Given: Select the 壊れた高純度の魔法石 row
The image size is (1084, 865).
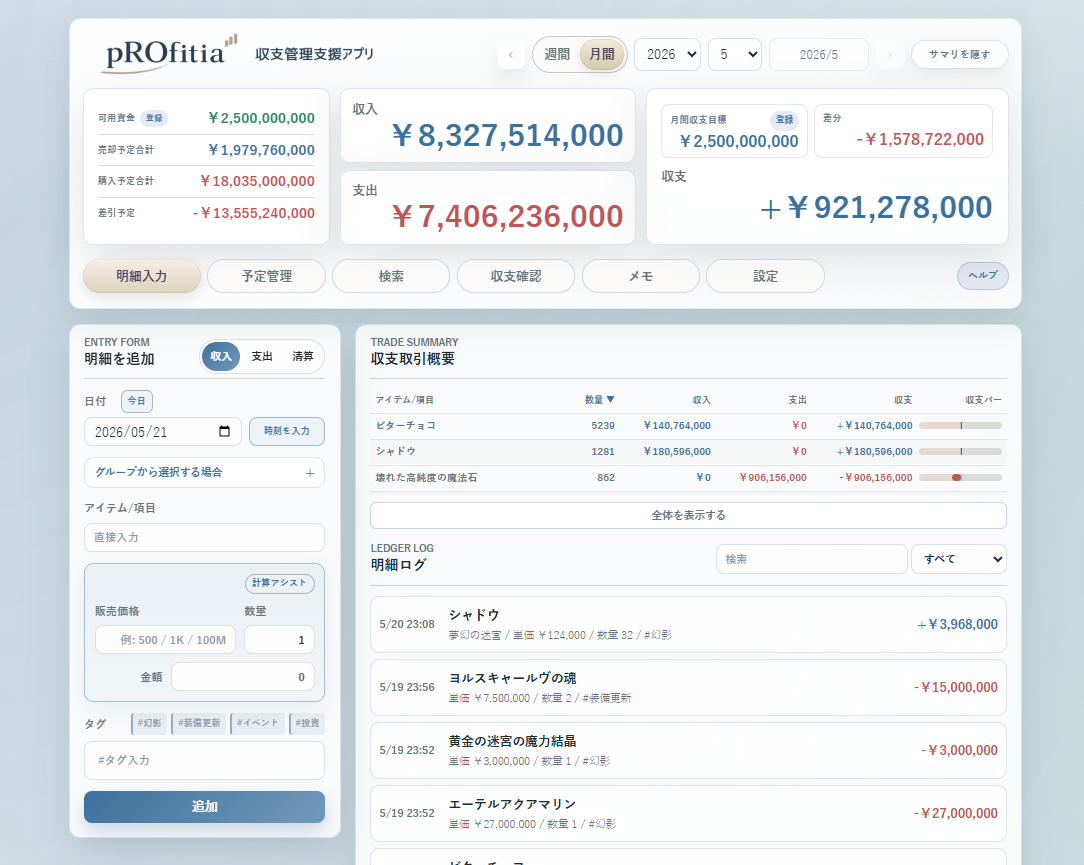Looking at the screenshot, I should coord(688,478).
